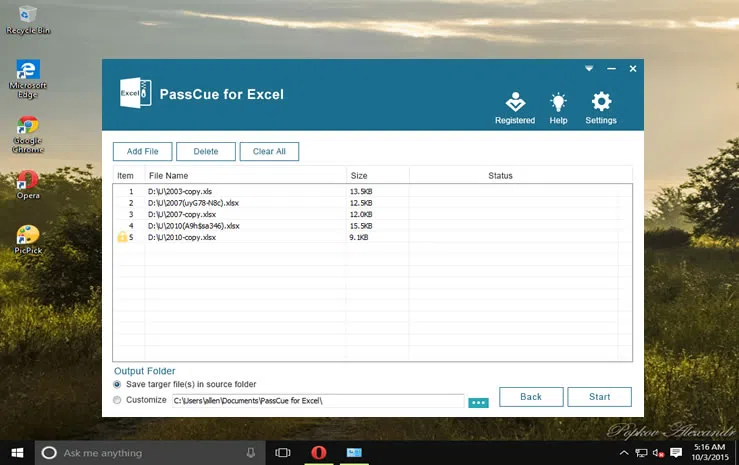Select the Customize output folder option

click(117, 400)
